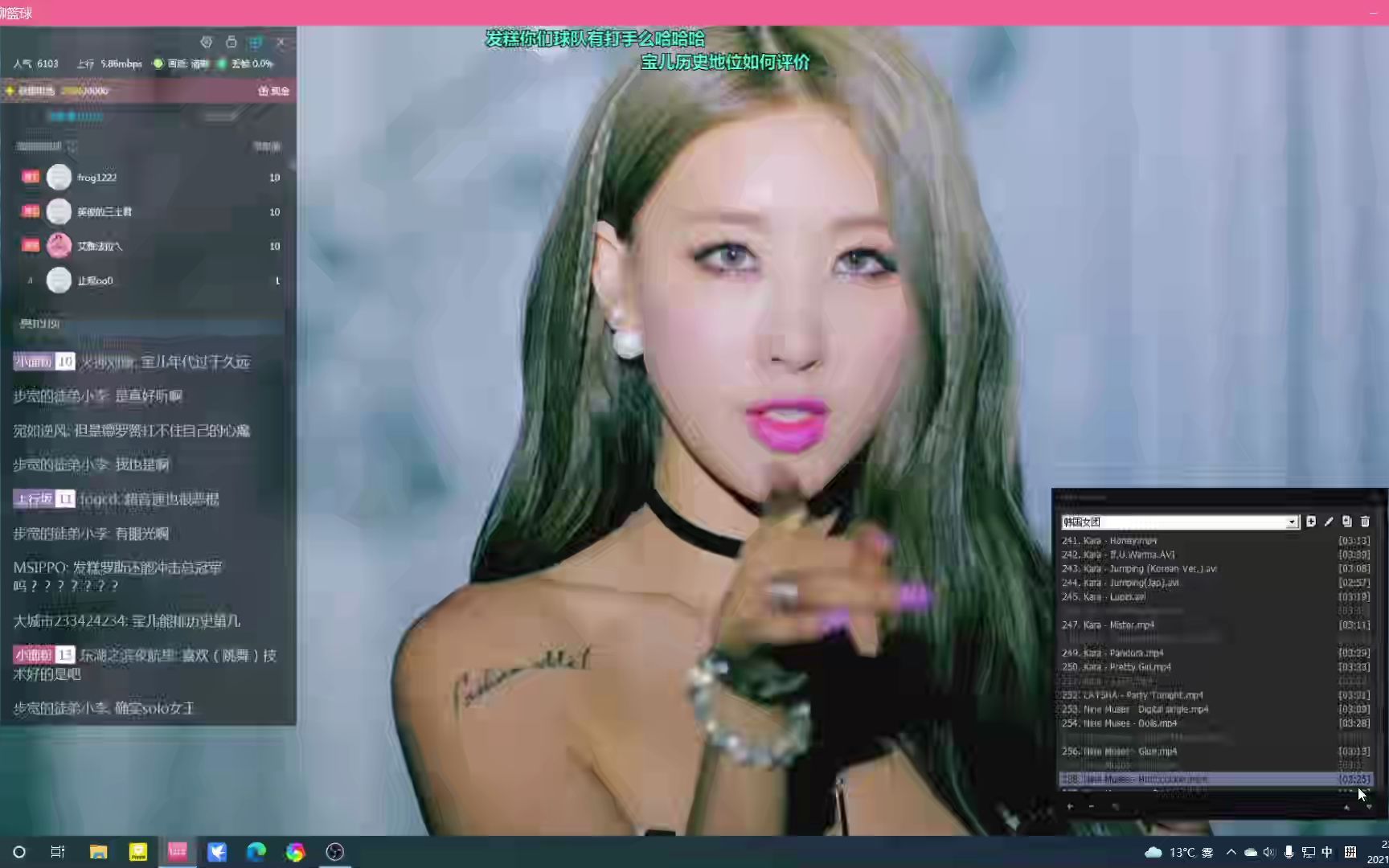Screen dimensions: 1389x868
Task: Select 'Kara - Jumping (Korean Ver.).avi' entry
Action: (x=1215, y=569)
